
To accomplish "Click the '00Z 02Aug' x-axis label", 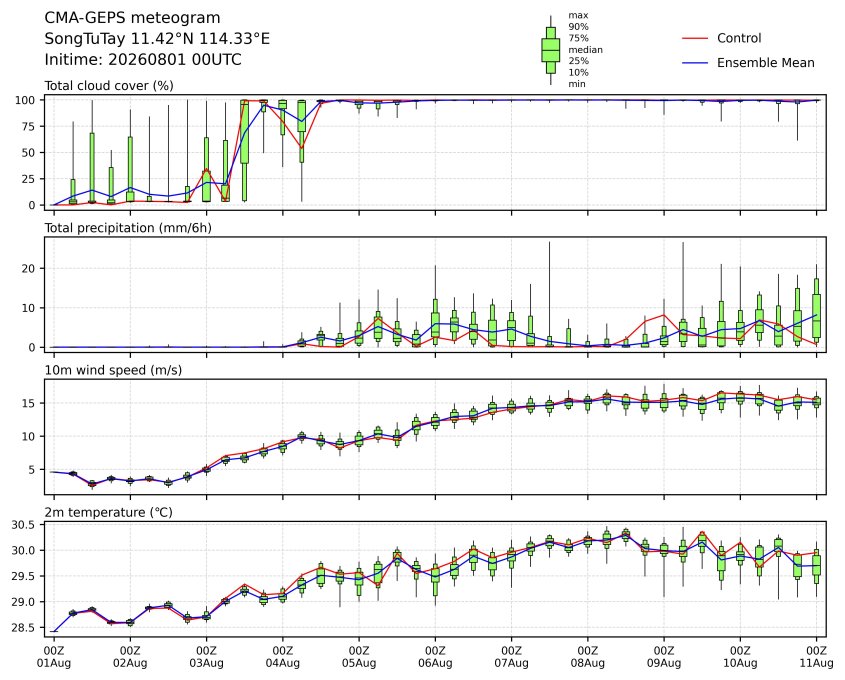I will [130, 657].
